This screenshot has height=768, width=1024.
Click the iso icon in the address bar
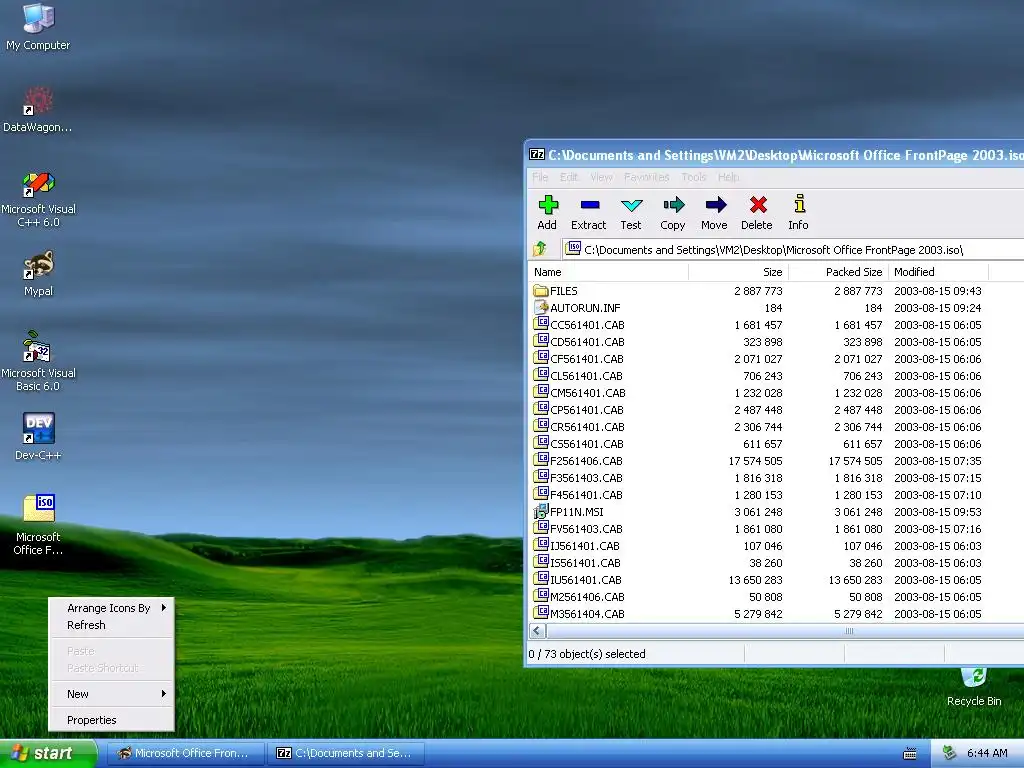click(x=573, y=248)
